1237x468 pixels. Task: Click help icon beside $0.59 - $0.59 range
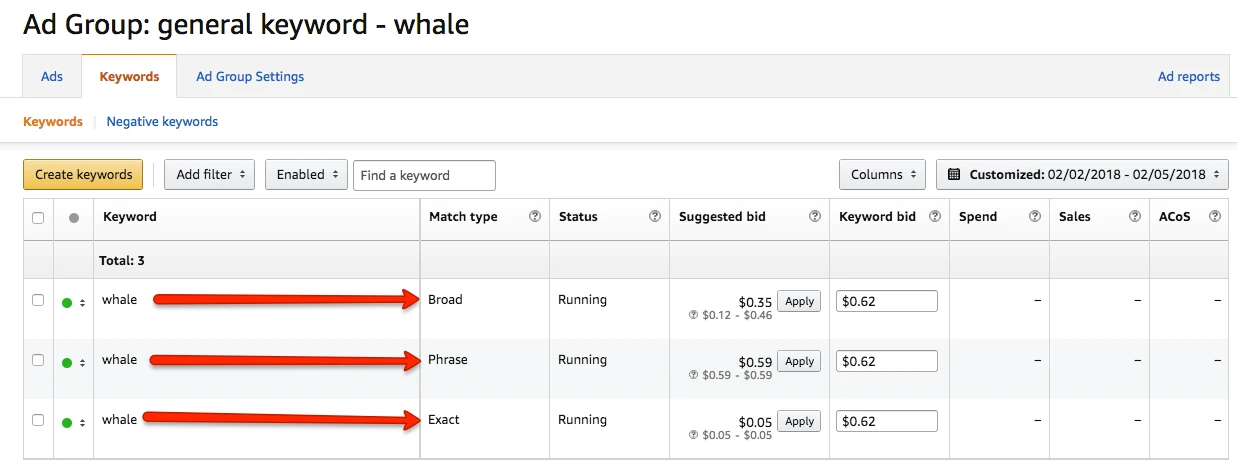point(693,375)
